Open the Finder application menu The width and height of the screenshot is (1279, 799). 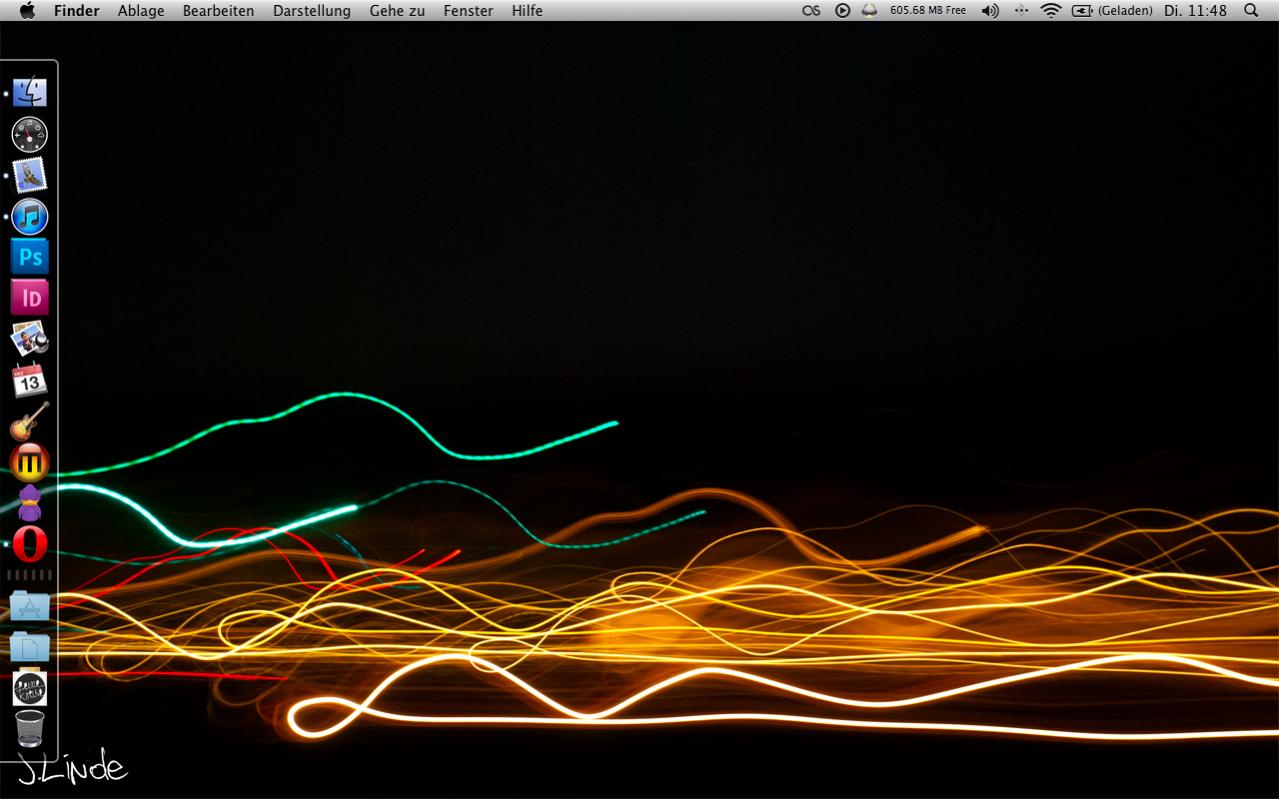(77, 11)
